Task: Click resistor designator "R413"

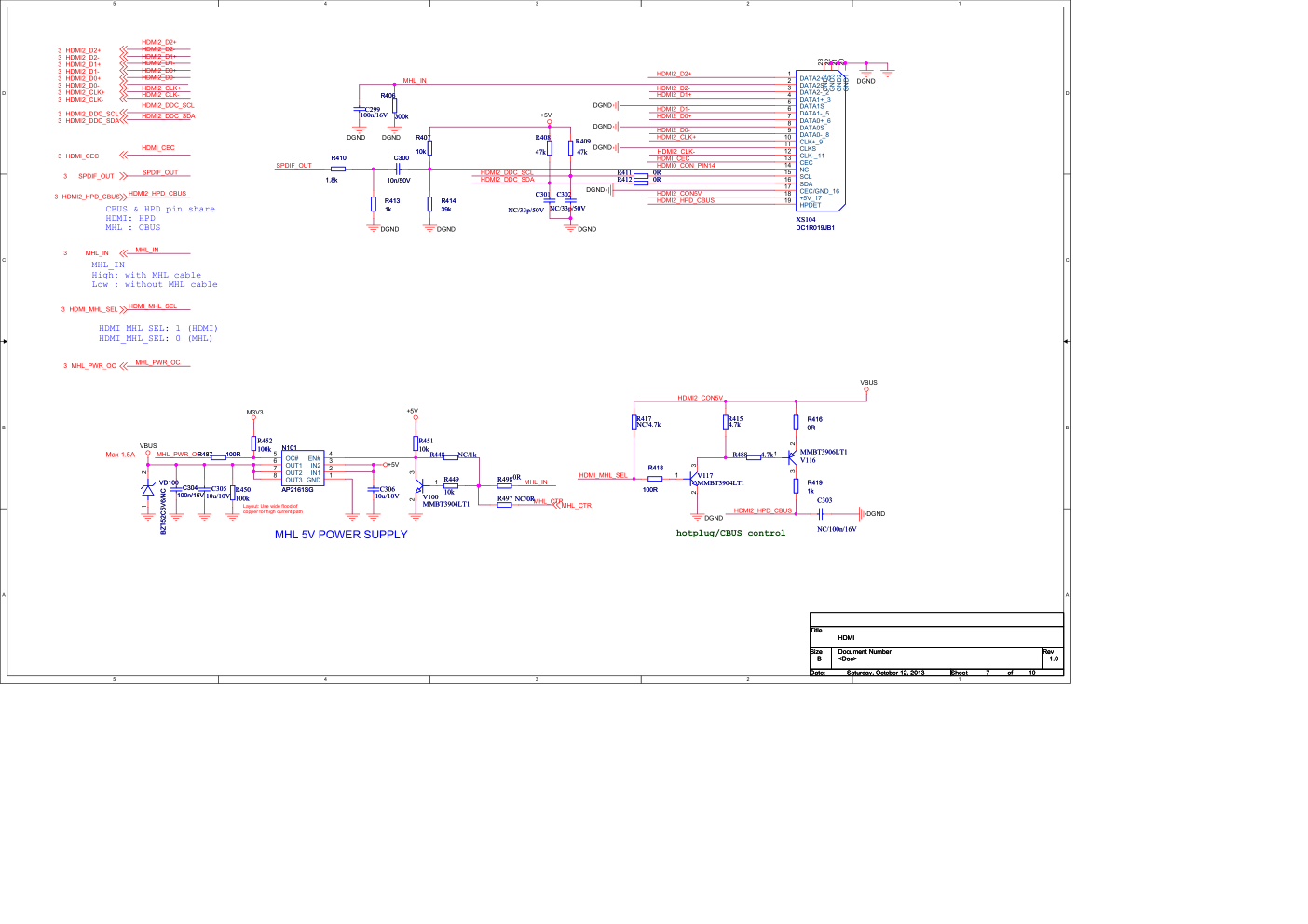Action: pyautogui.click(x=392, y=201)
